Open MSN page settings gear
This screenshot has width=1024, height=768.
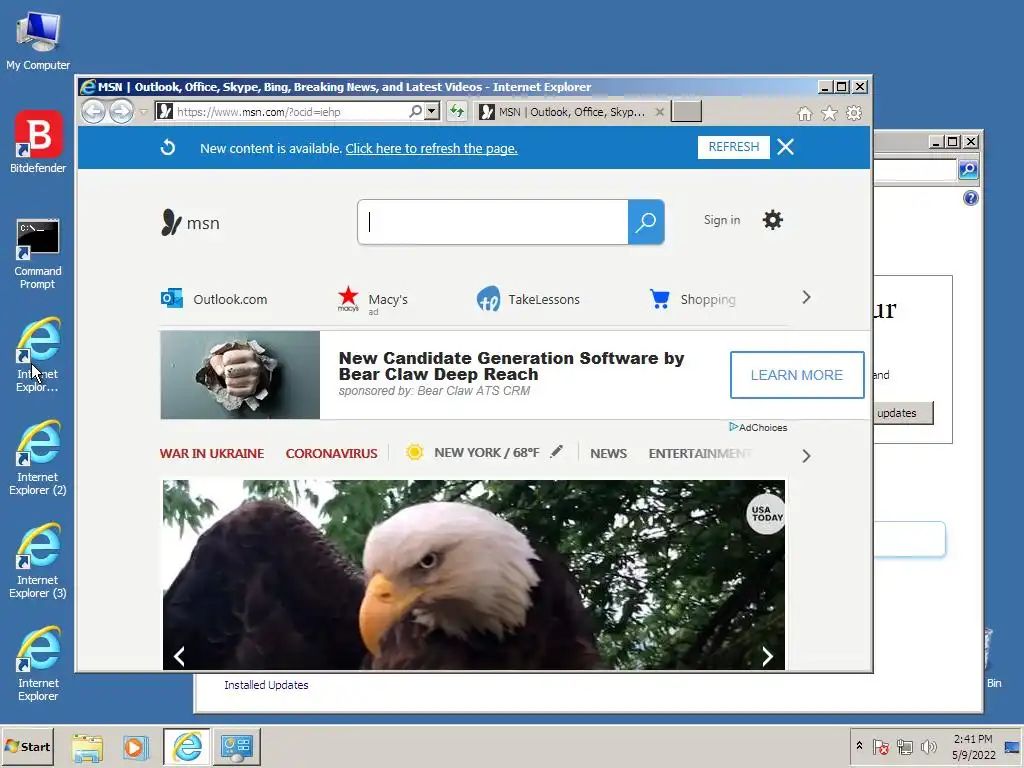pyautogui.click(x=773, y=220)
